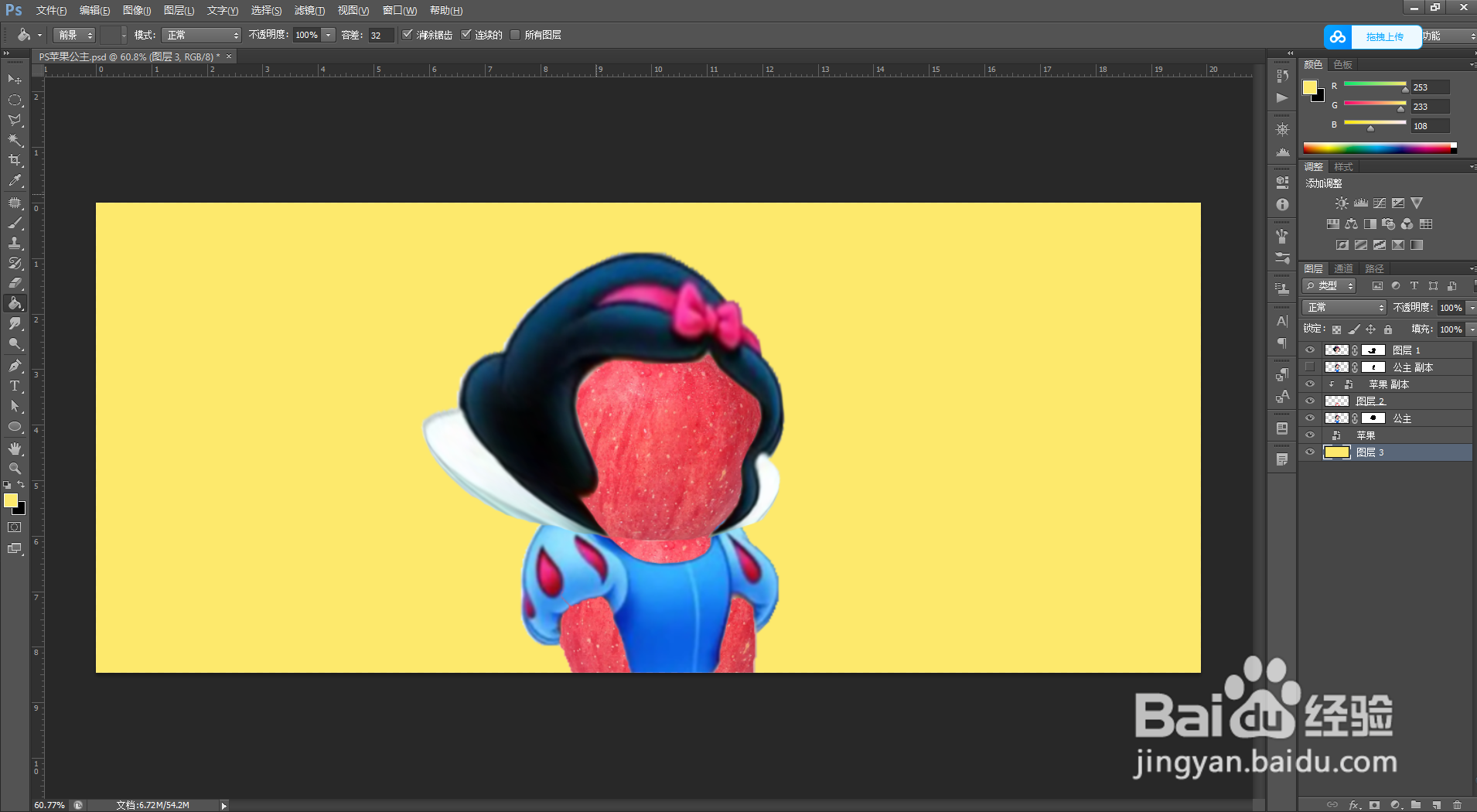Screen dimensions: 1477x812
Task: Toggle the contiguous (连续的) checkbox
Action: click(x=466, y=35)
